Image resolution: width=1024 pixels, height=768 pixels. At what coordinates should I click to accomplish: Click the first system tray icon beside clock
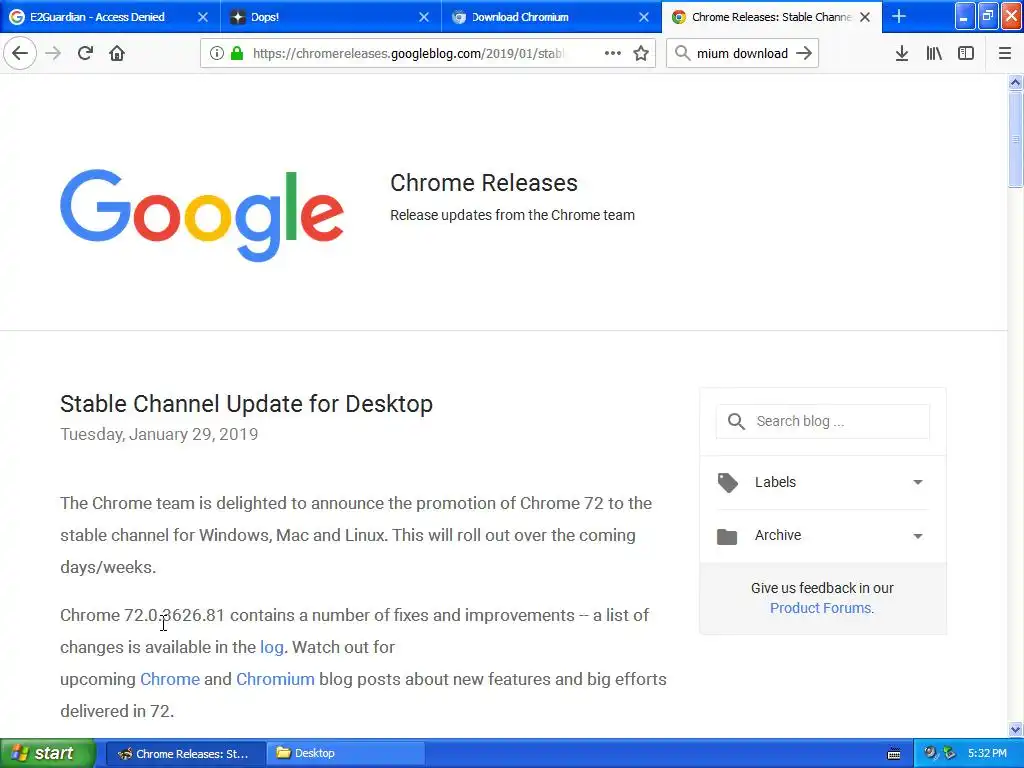click(929, 753)
